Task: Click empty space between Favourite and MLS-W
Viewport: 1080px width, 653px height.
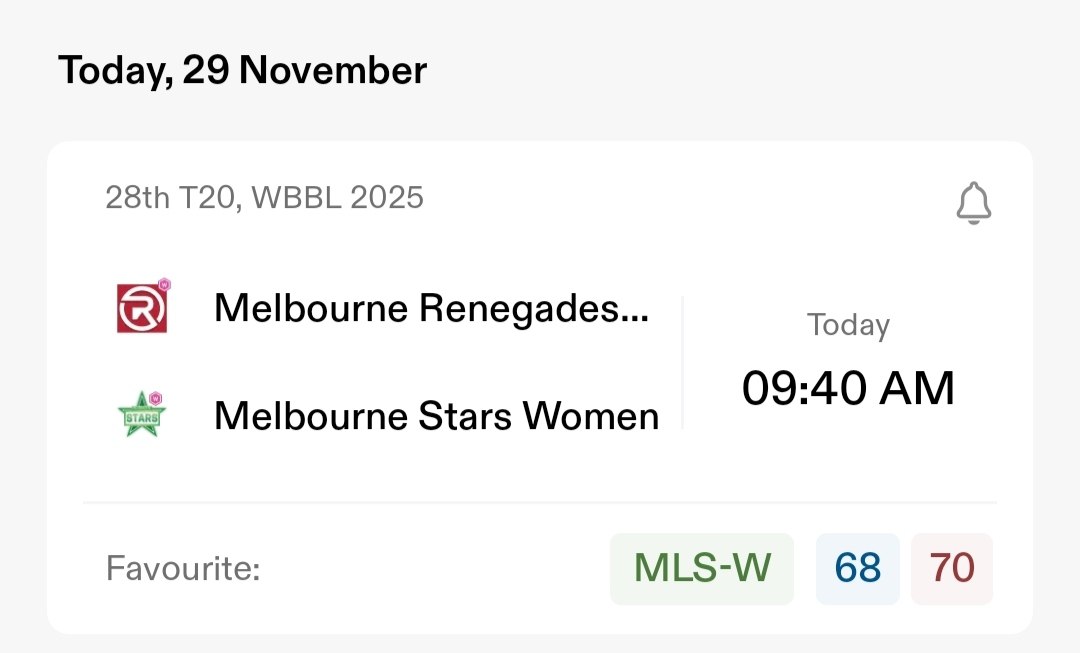Action: coord(430,570)
